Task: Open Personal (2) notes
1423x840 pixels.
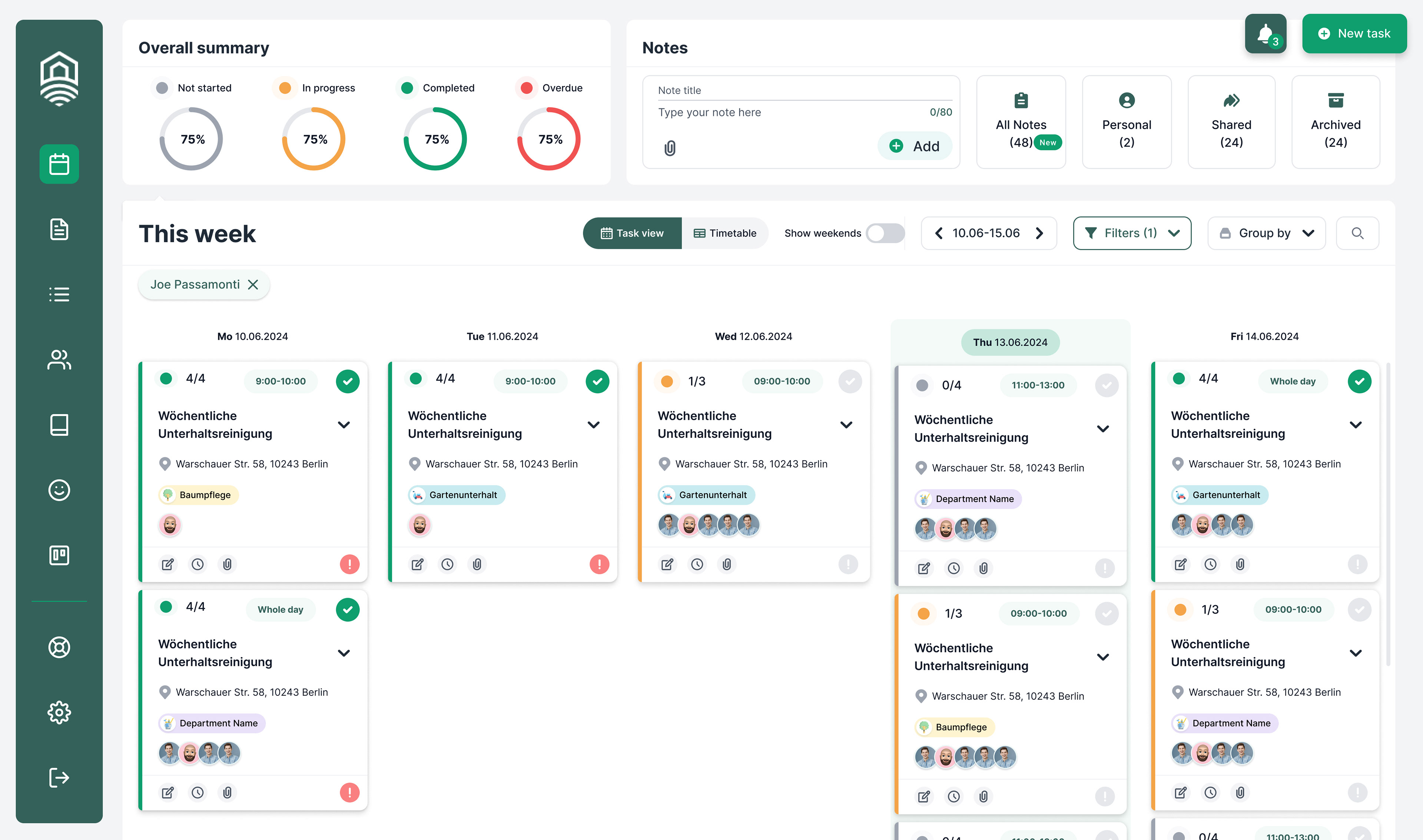Action: coord(1127,122)
